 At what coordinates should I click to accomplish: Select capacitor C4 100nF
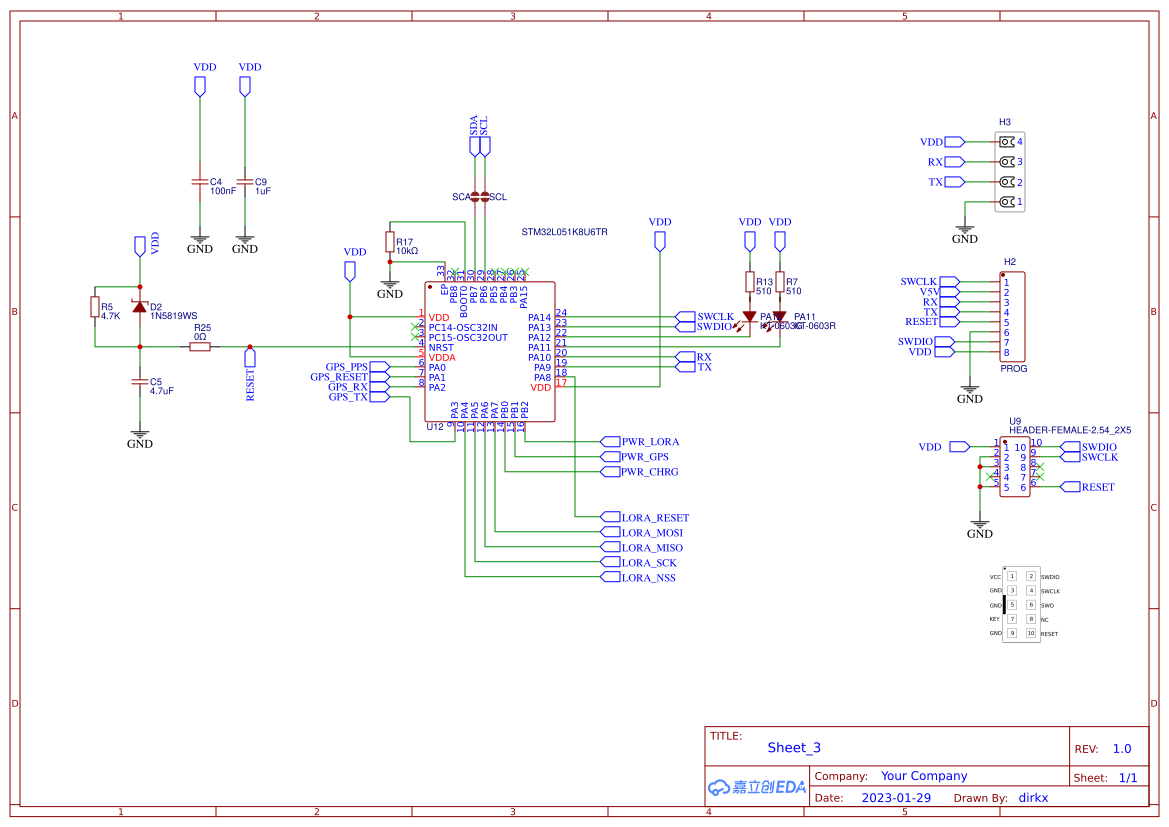(199, 183)
